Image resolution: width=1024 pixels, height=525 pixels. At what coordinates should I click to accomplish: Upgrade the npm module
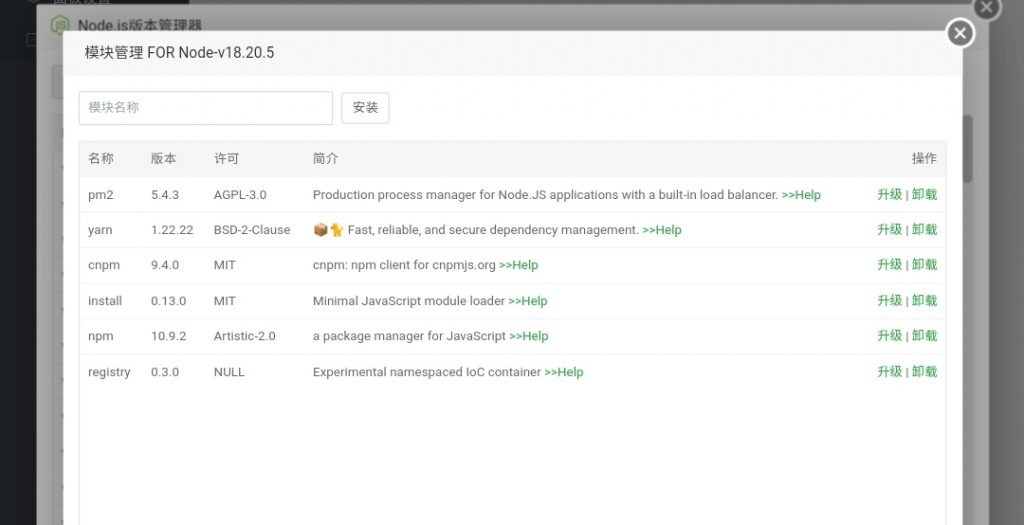(x=889, y=336)
